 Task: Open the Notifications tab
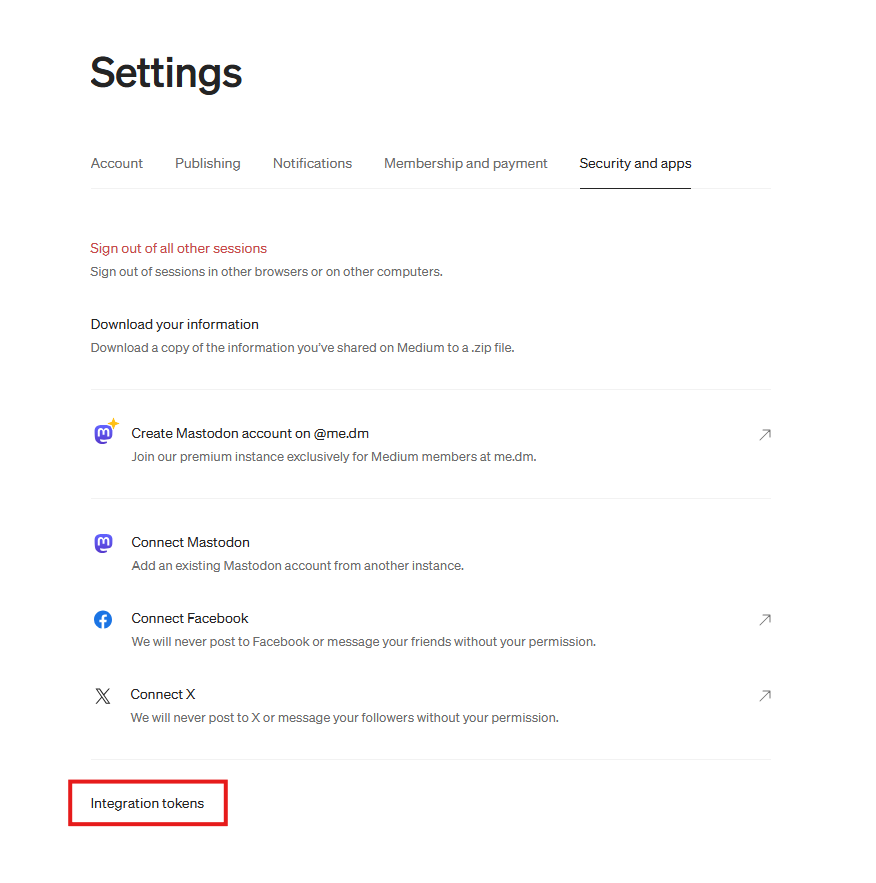(x=312, y=163)
